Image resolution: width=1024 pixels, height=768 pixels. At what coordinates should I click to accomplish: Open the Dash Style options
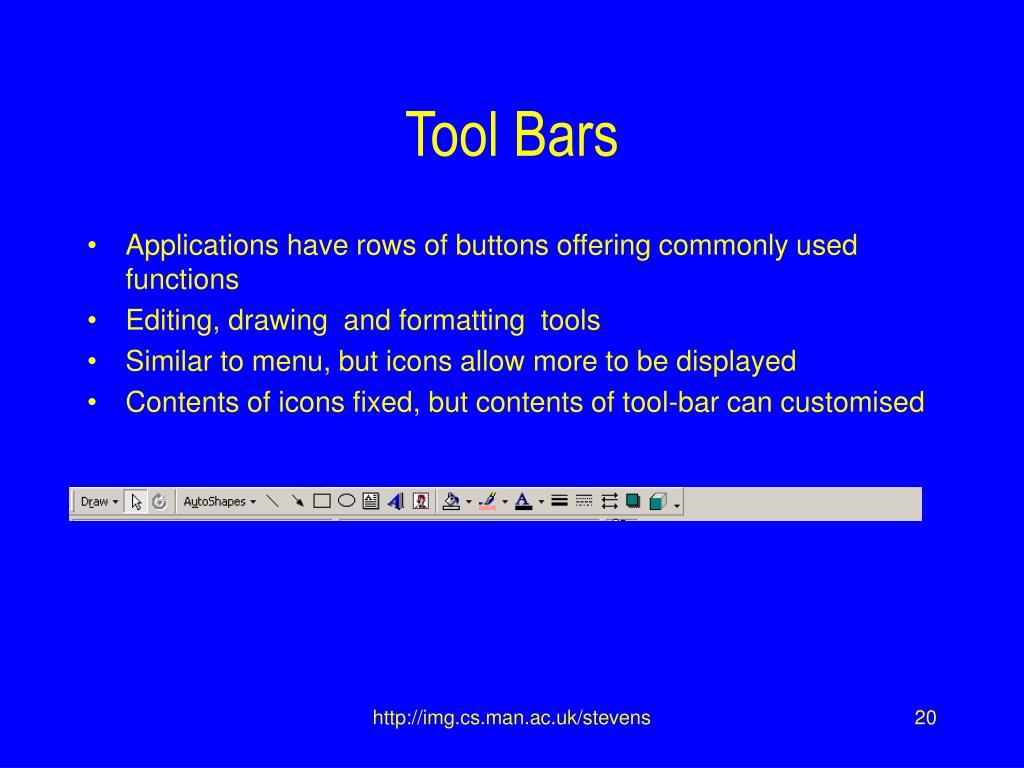[x=584, y=502]
